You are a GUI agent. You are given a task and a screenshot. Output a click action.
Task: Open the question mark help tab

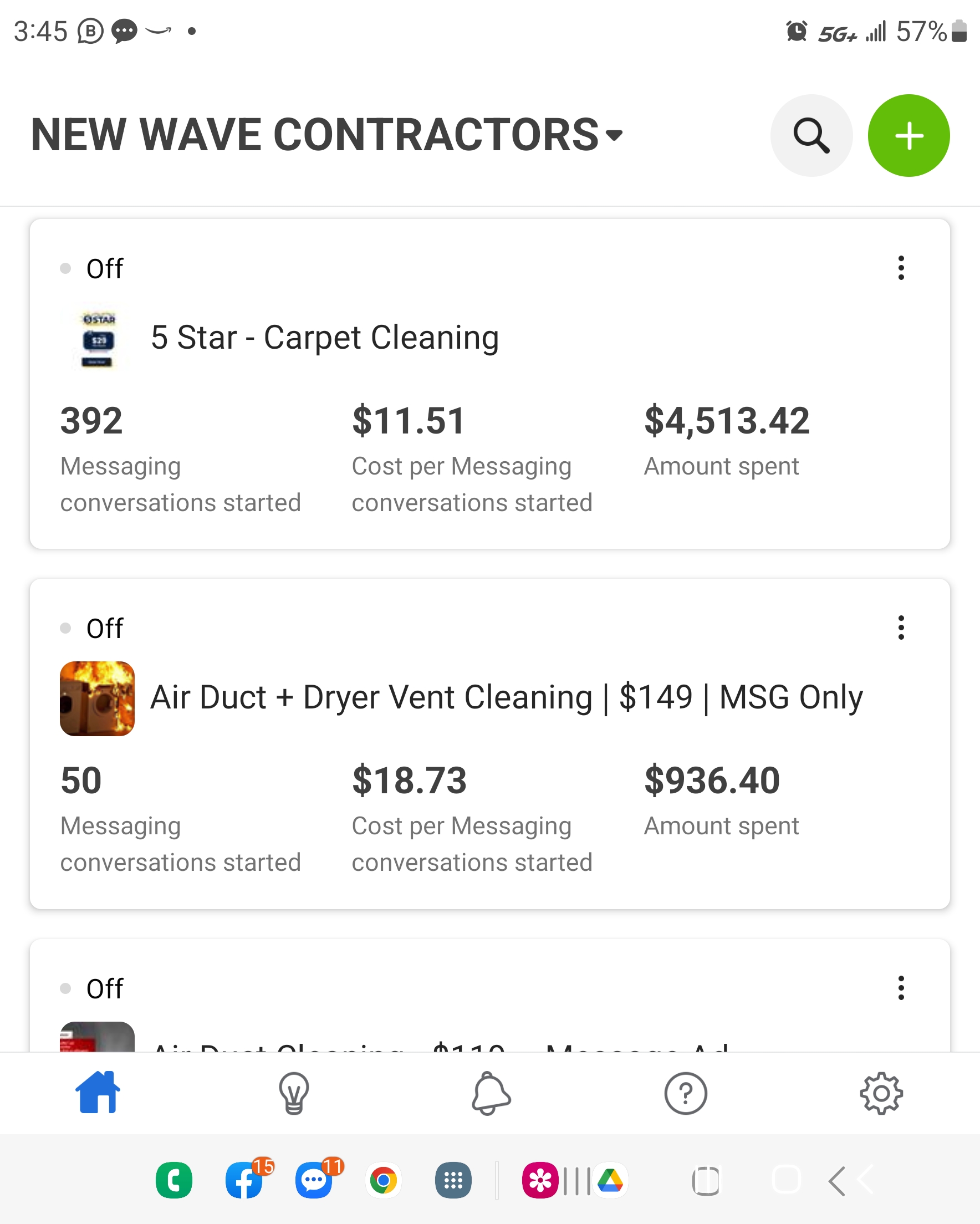click(x=685, y=1093)
